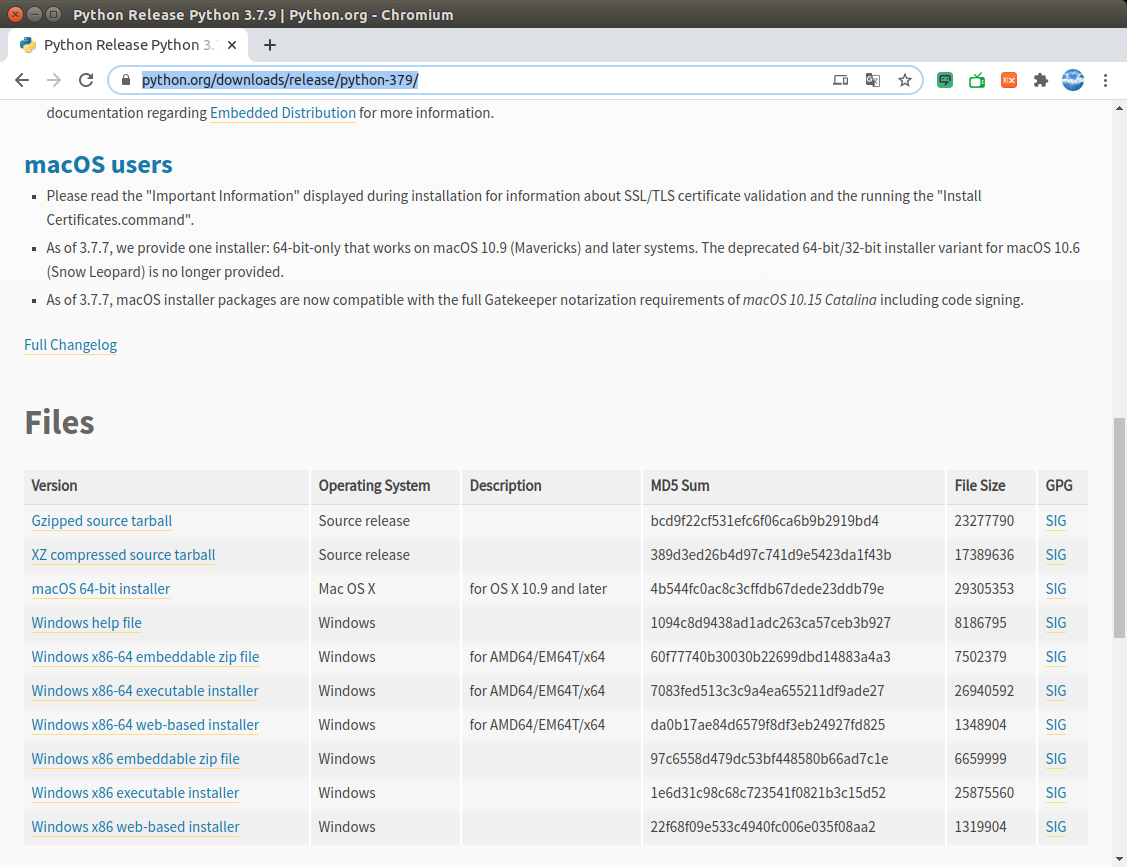Download Windows x86-64 web-based installer
Image resolution: width=1127 pixels, height=867 pixels.
145,725
